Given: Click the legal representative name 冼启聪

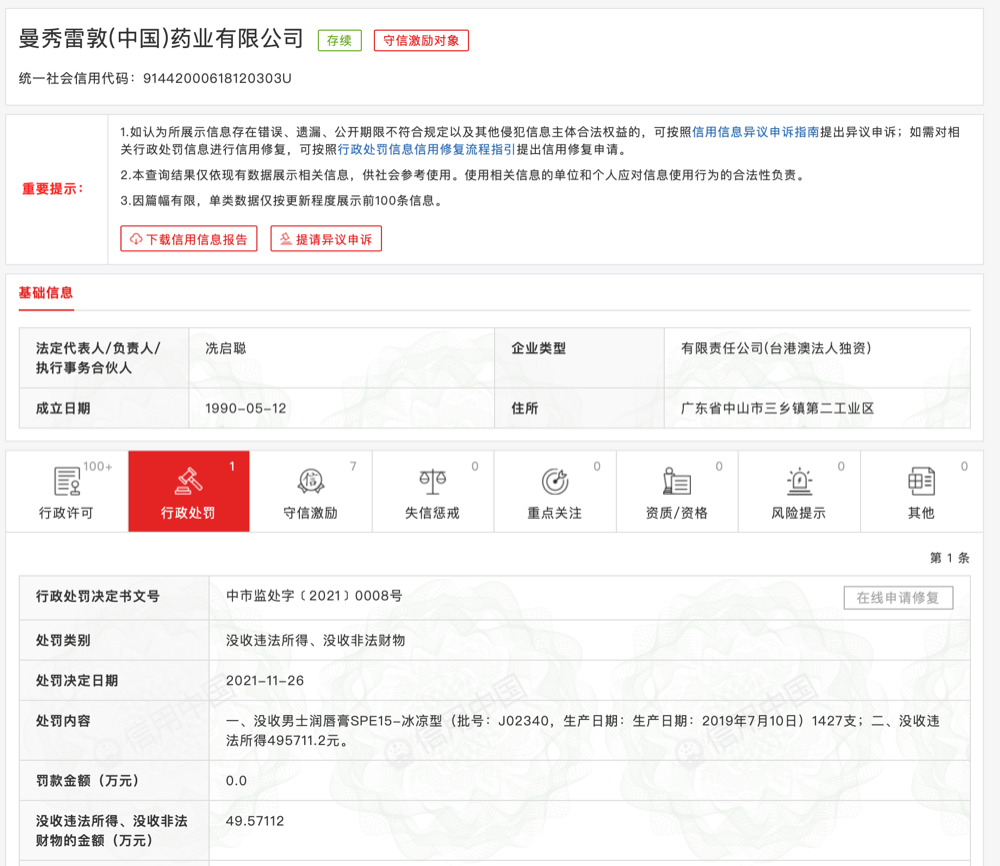Looking at the screenshot, I should click(x=225, y=349).
